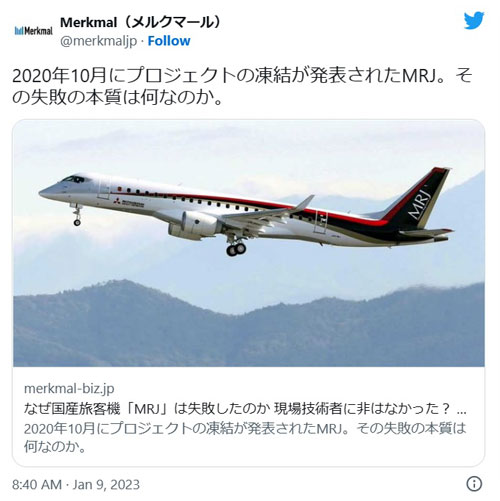Viewport: 500px width, 501px height.
Task: Follow the Merkmal account
Action: click(x=169, y=41)
